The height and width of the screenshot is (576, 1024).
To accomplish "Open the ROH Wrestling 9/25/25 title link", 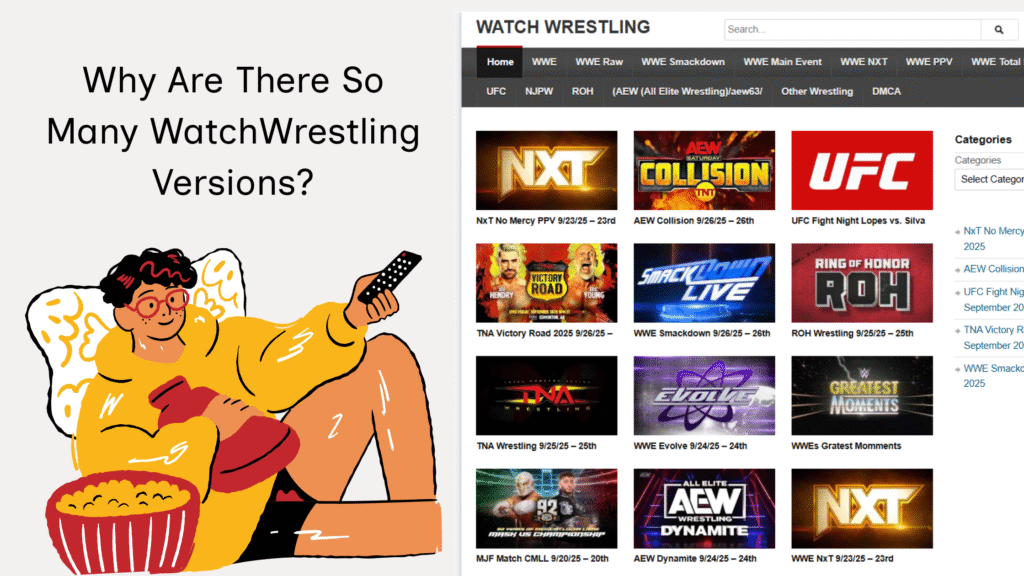I will click(852, 333).
